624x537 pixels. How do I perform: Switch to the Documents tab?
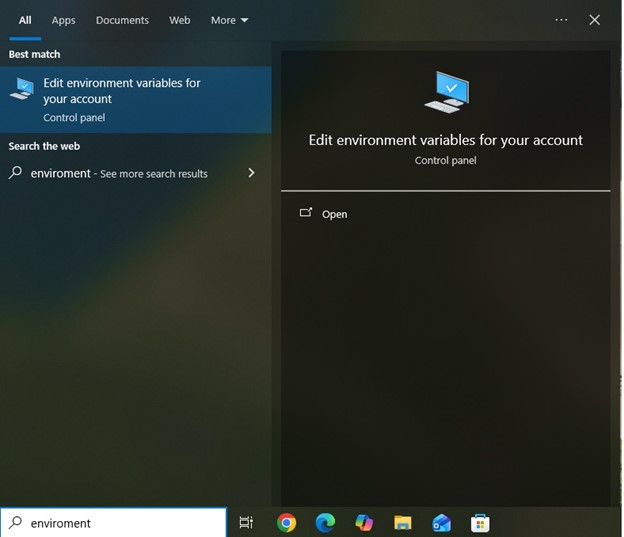coord(122,20)
